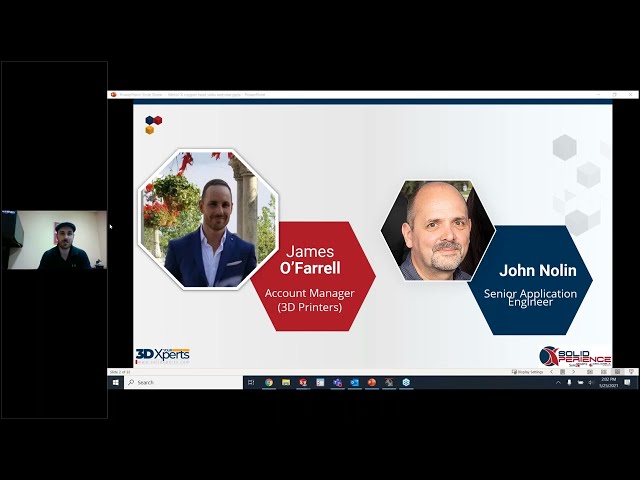640x480 pixels.
Task: Open Microsoft Teams from the taskbar
Action: [x=337, y=382]
